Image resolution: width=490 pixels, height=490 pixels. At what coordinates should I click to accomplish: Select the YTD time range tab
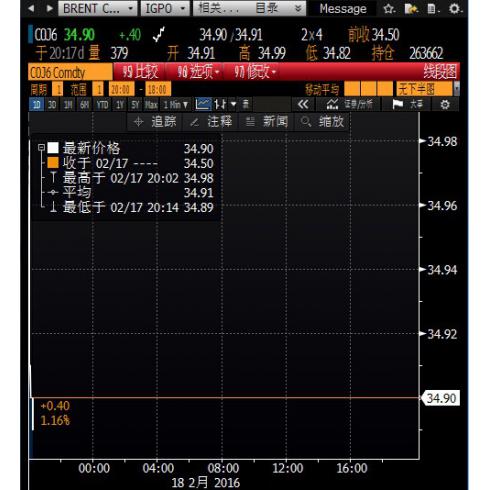pyautogui.click(x=102, y=105)
